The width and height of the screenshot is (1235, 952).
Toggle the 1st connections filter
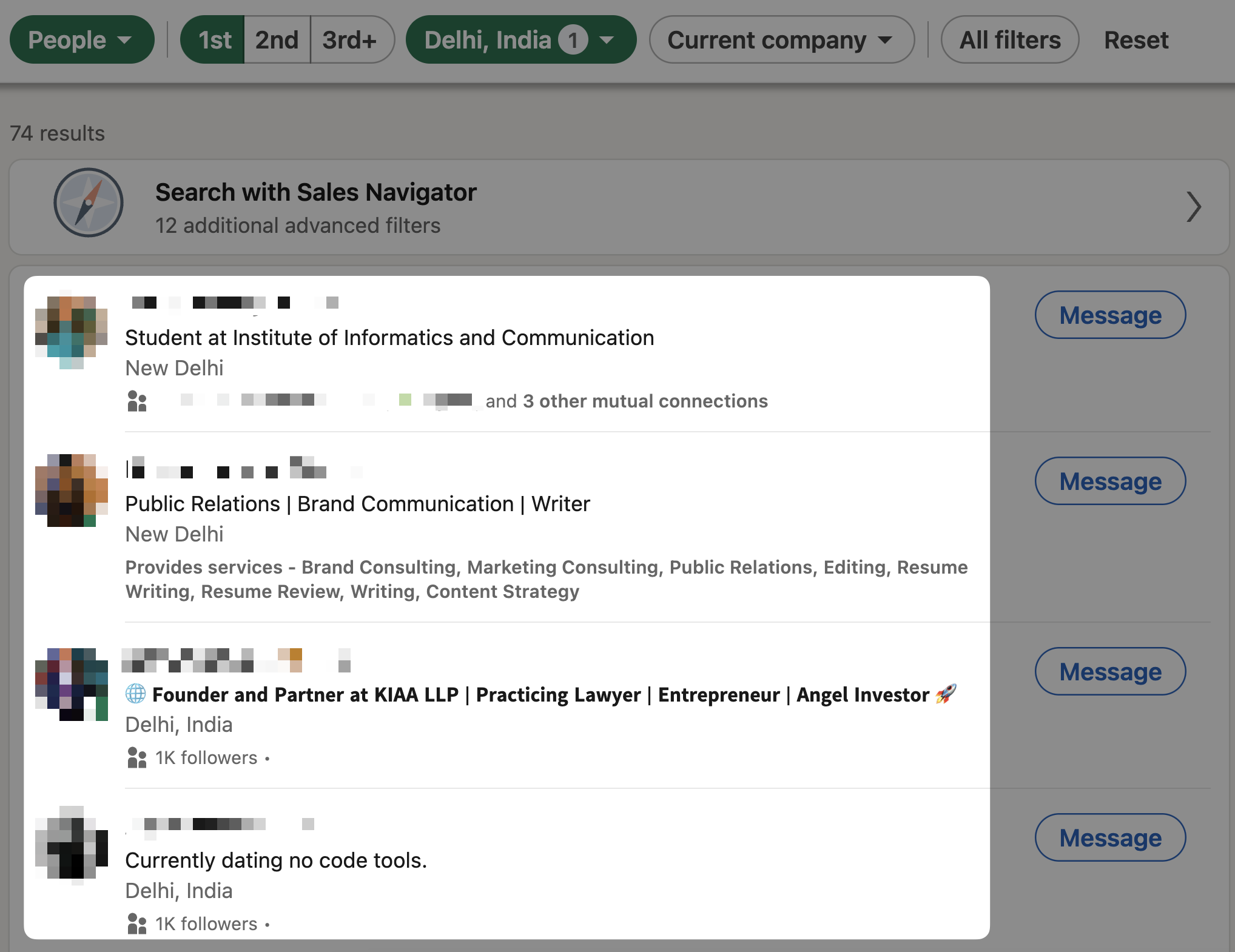214,40
